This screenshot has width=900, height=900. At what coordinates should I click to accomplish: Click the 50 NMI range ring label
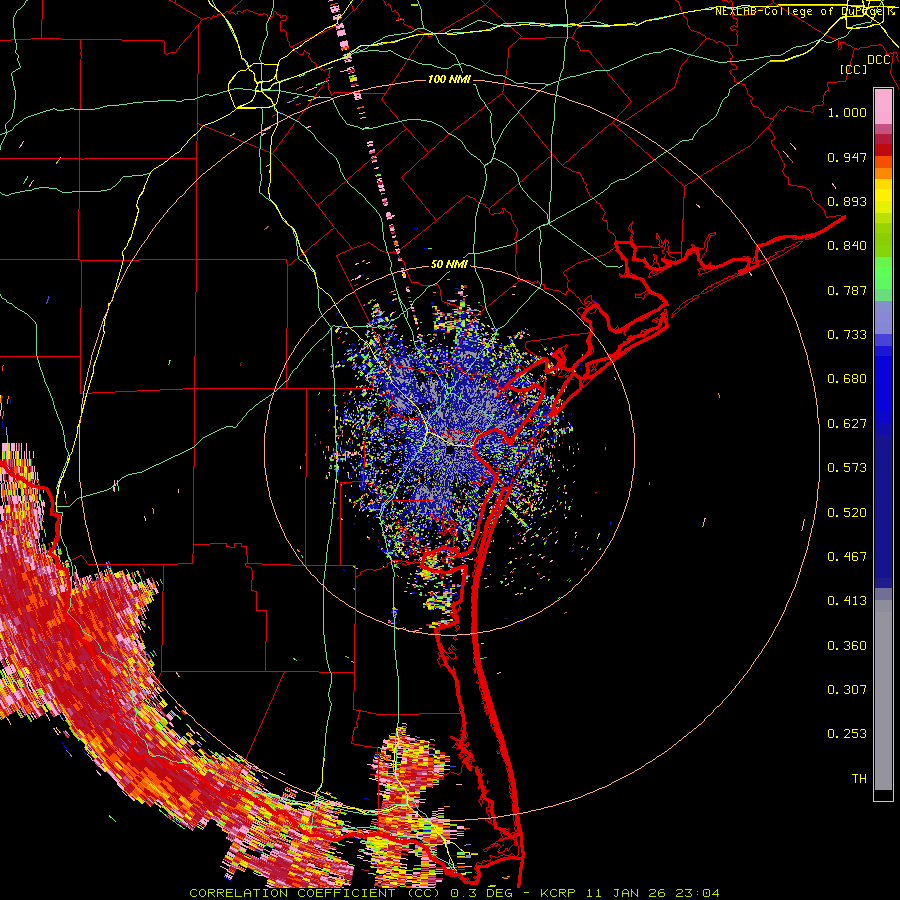pyautogui.click(x=449, y=264)
